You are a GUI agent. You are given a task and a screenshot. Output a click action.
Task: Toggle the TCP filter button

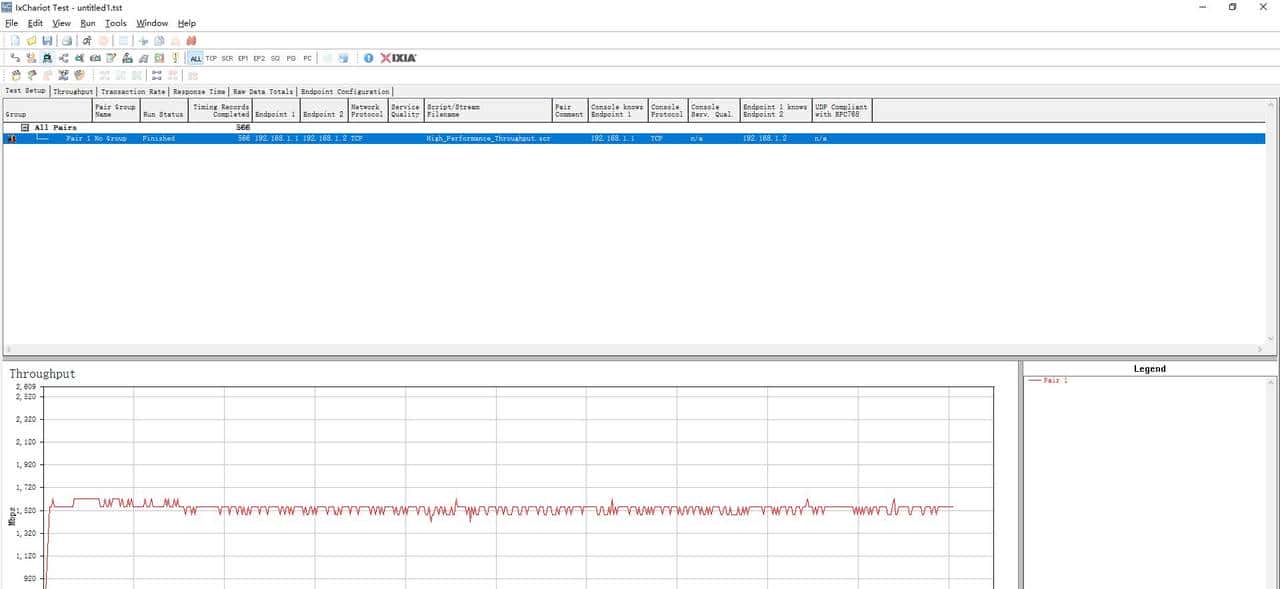211,58
